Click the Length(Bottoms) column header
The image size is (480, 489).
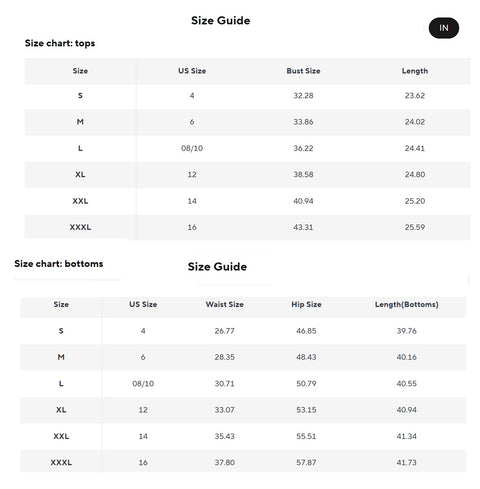coord(407,304)
